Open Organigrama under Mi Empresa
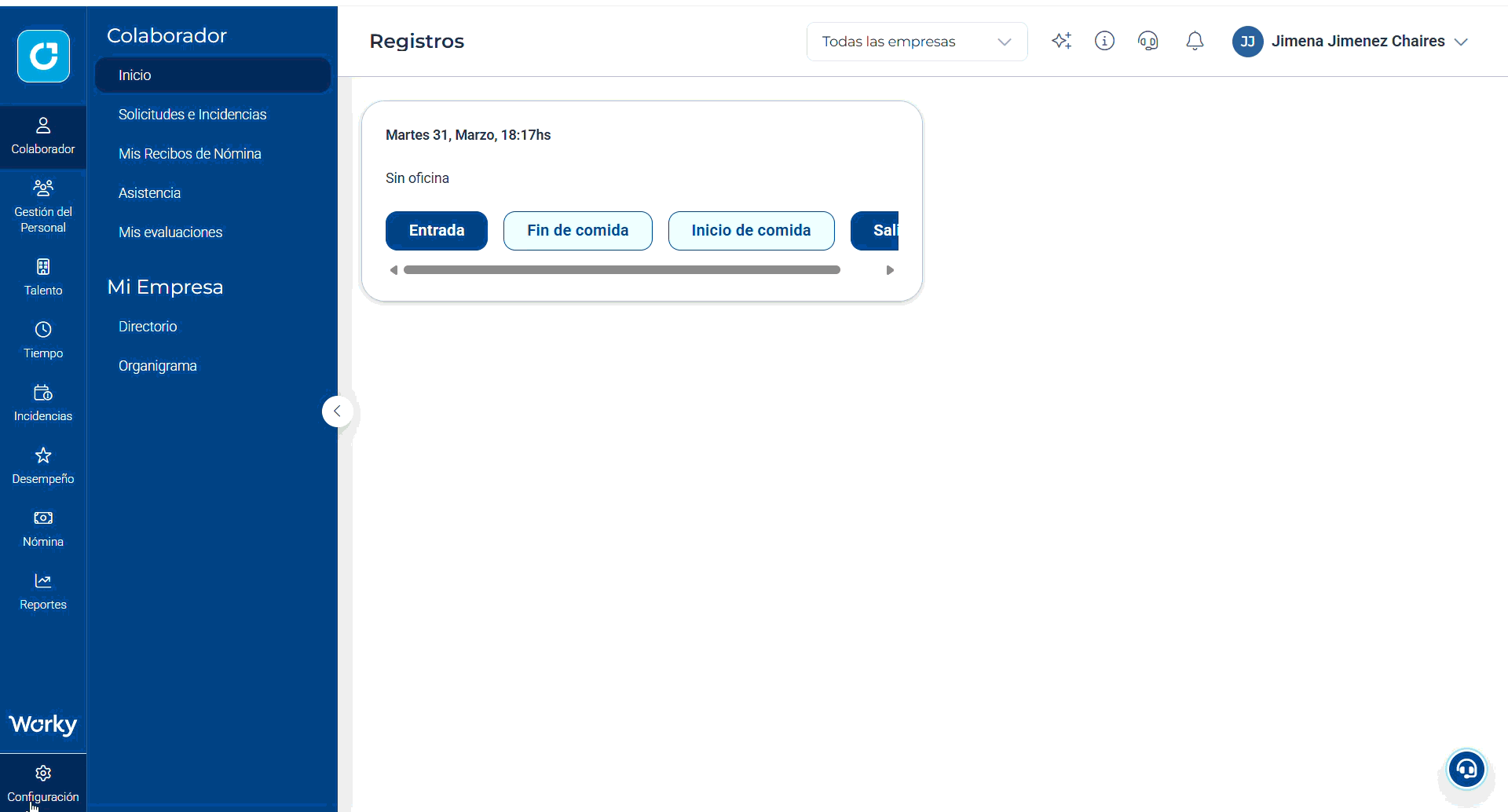 [157, 366]
